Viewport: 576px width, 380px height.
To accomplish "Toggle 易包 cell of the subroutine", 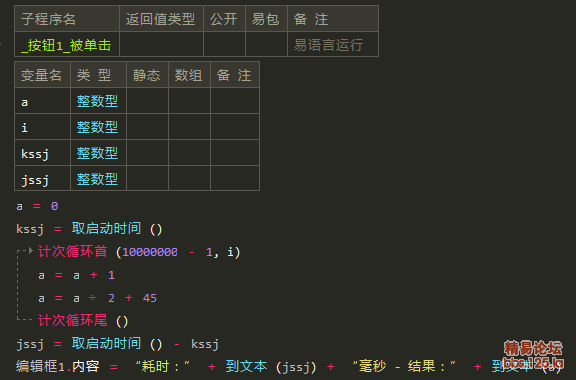I will click(x=266, y=44).
